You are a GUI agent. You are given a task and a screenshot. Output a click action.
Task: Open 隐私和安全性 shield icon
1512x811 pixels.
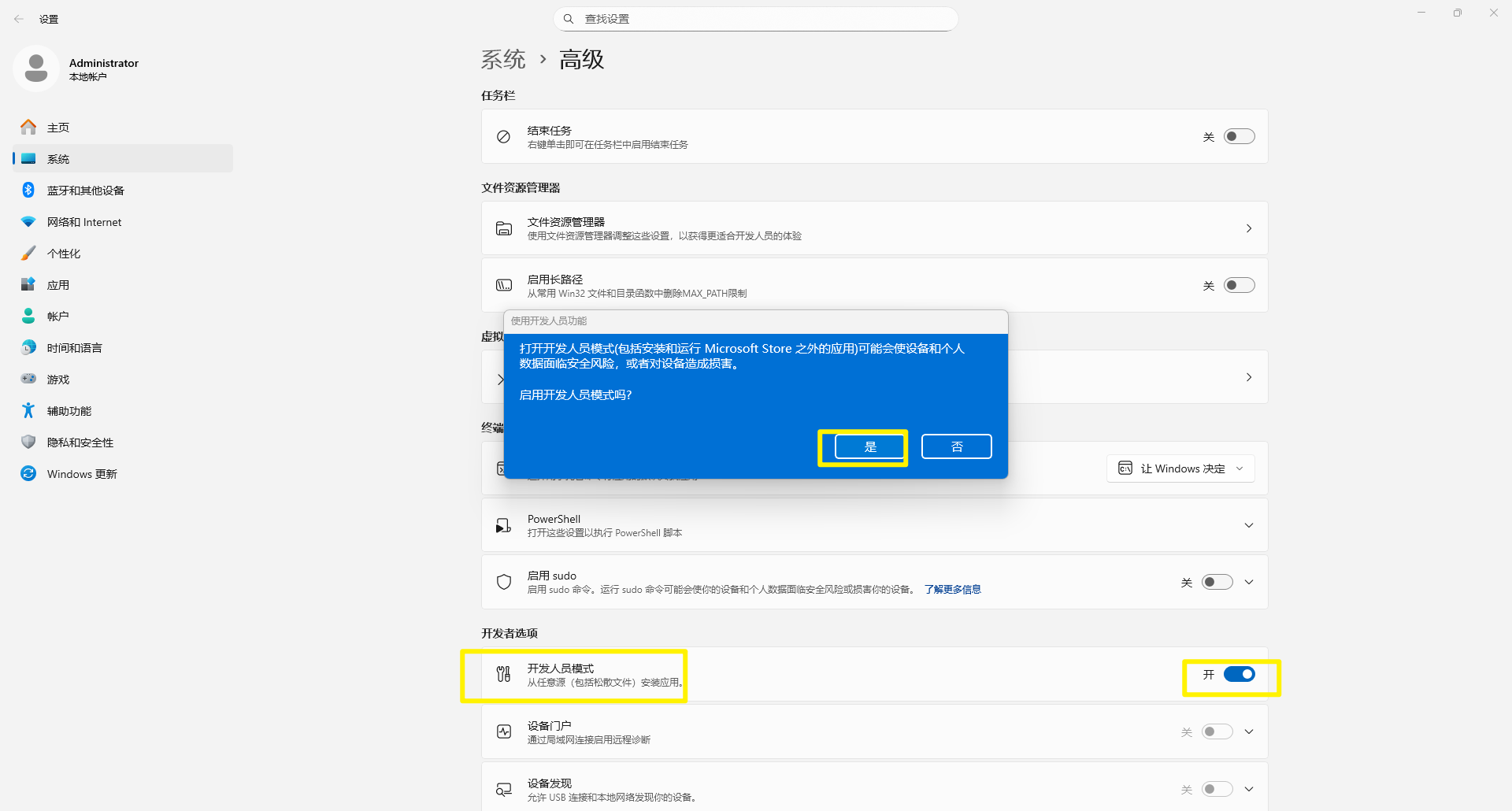click(28, 443)
